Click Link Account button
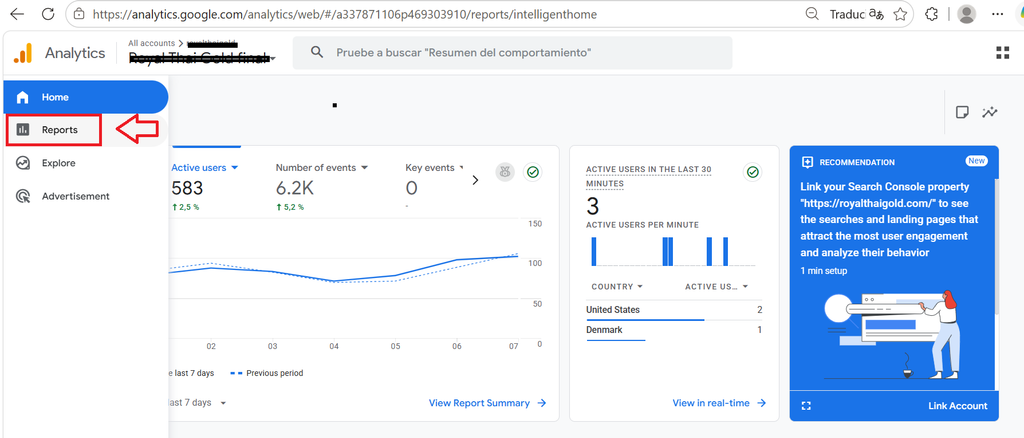Viewport: 1024px width, 438px height. pyautogui.click(x=958, y=406)
